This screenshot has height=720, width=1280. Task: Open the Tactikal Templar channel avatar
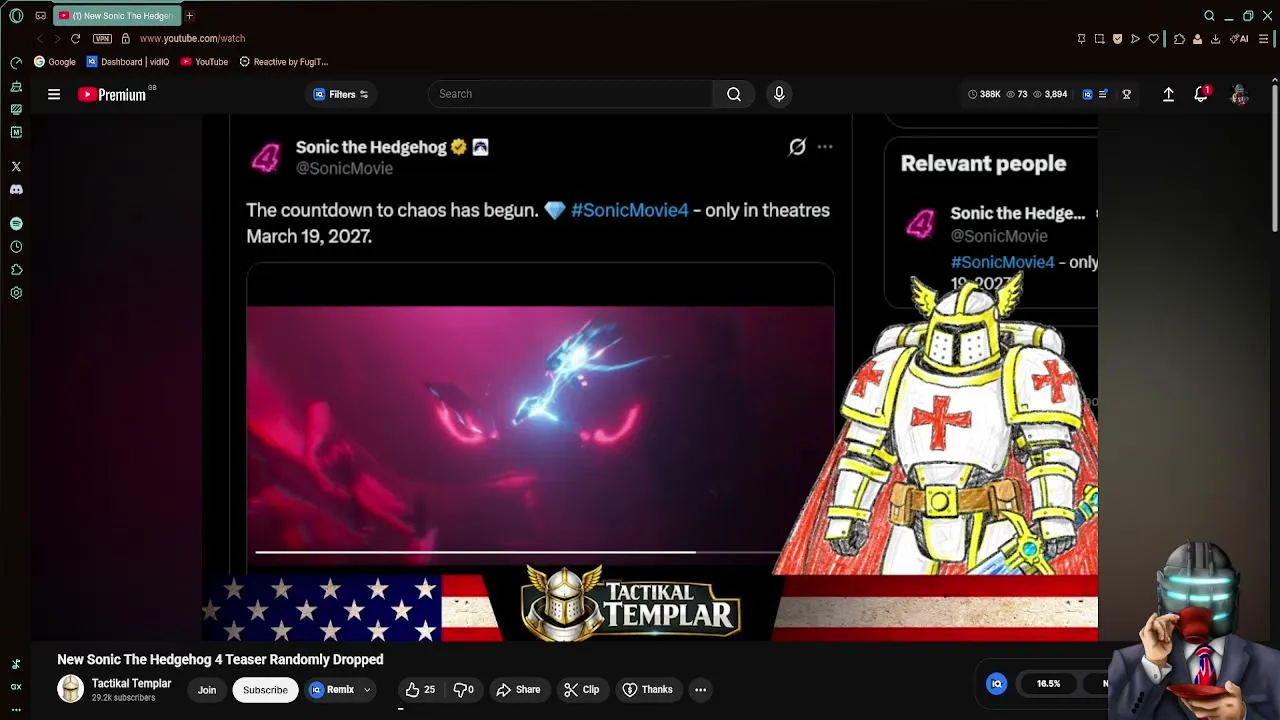pos(70,689)
